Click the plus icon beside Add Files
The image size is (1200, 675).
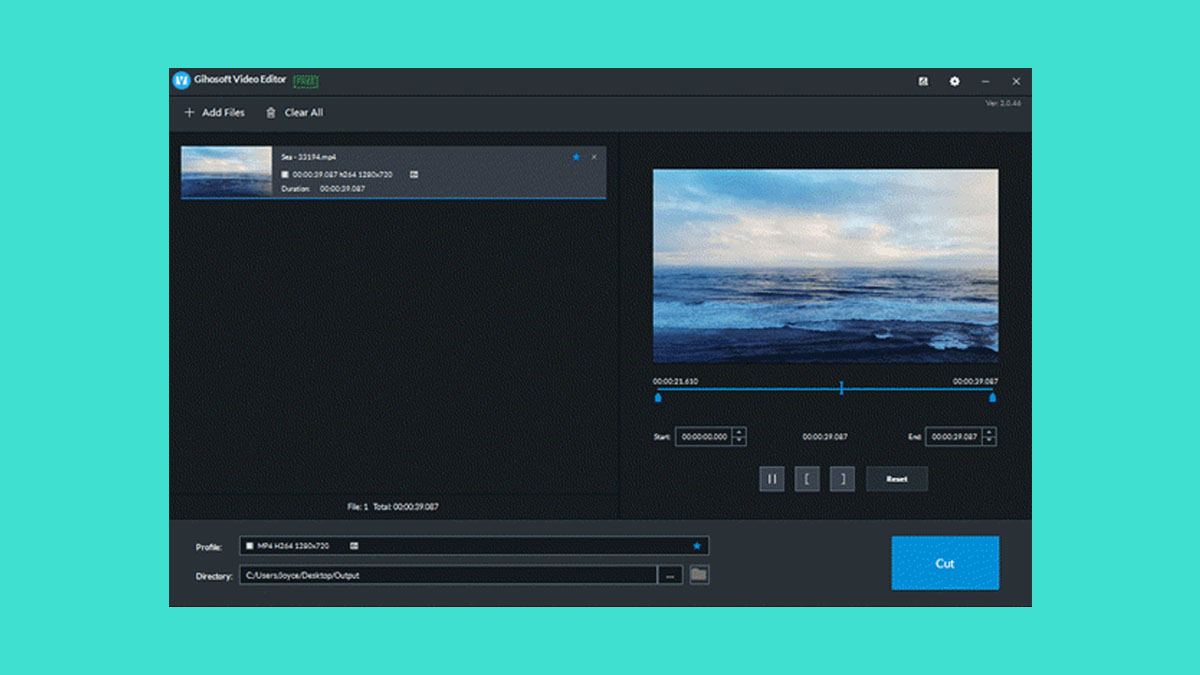pos(190,112)
